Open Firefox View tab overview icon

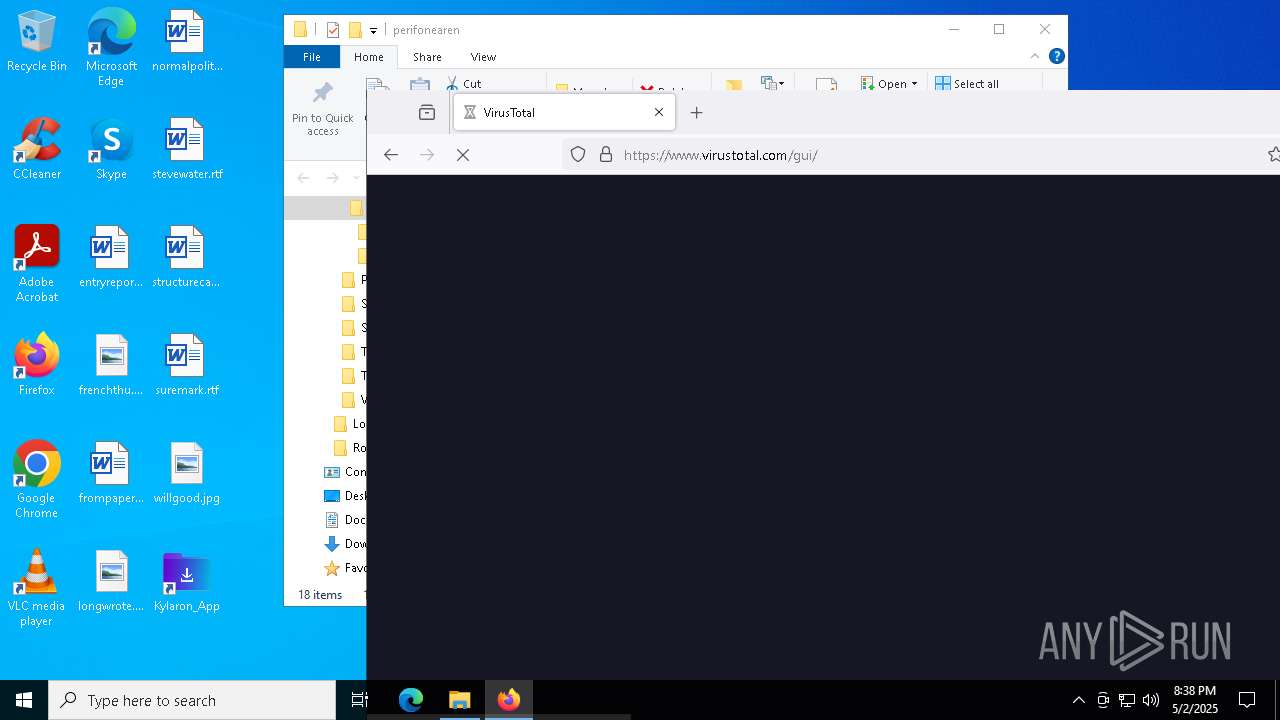pyautogui.click(x=427, y=113)
